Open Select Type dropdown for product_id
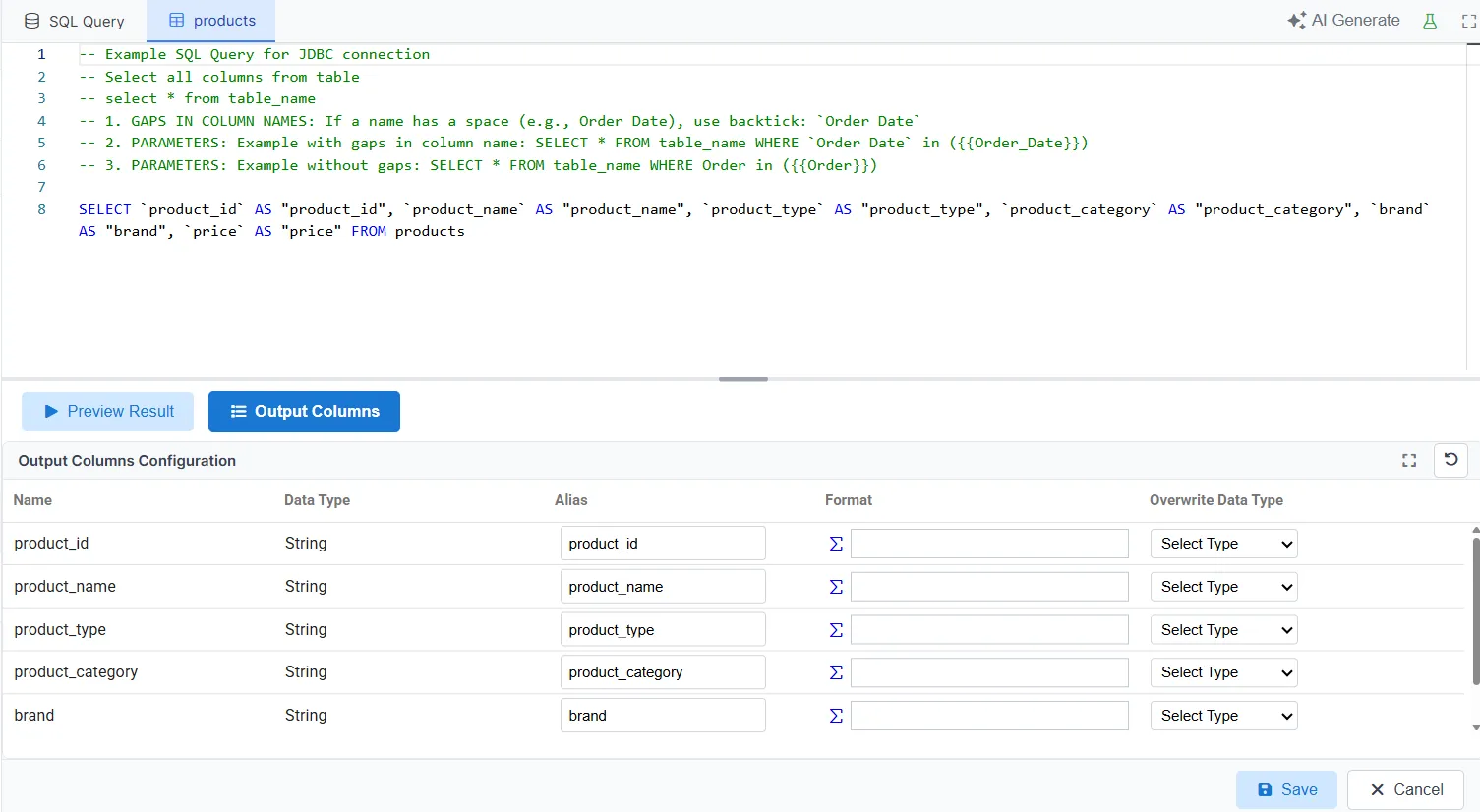The image size is (1480, 812). tap(1223, 543)
